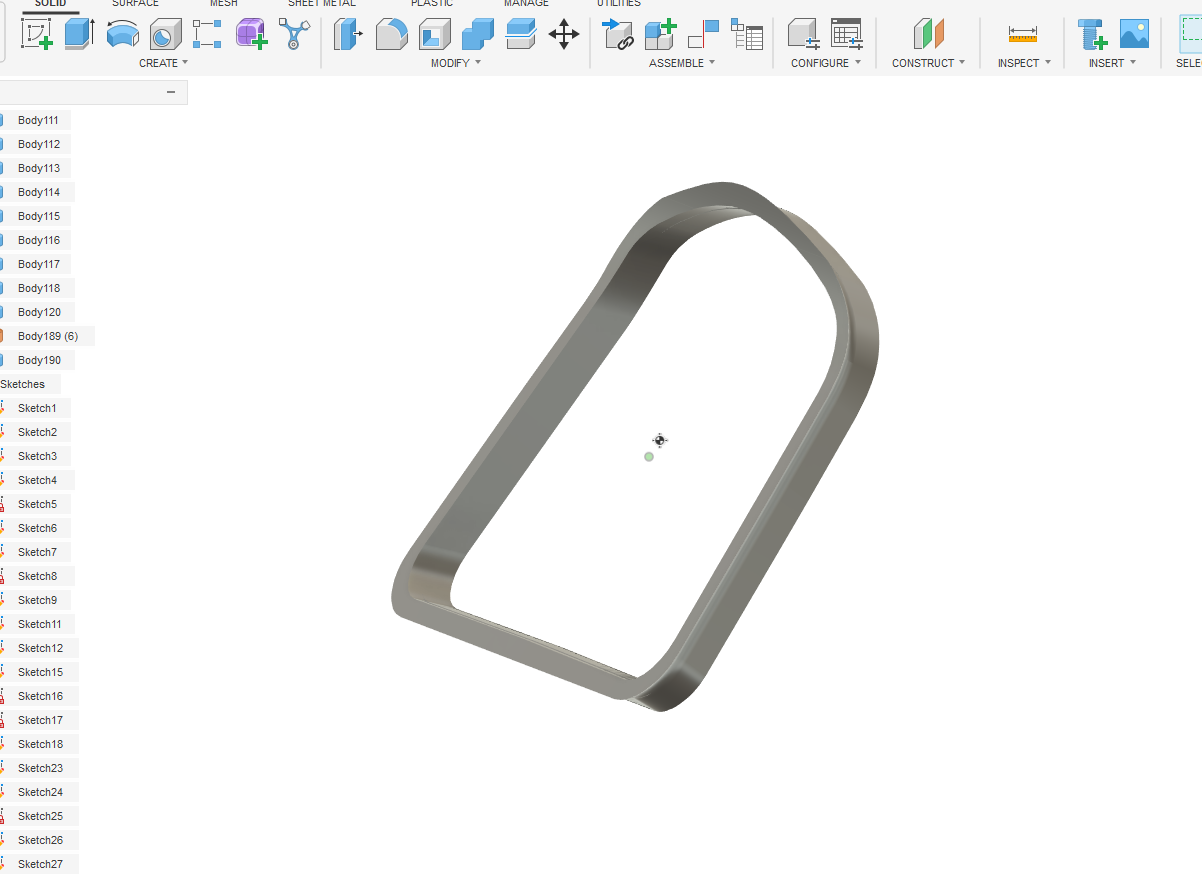Image resolution: width=1202 pixels, height=874 pixels.
Task: Switch to the SHEET METAL tab
Action: point(322,4)
